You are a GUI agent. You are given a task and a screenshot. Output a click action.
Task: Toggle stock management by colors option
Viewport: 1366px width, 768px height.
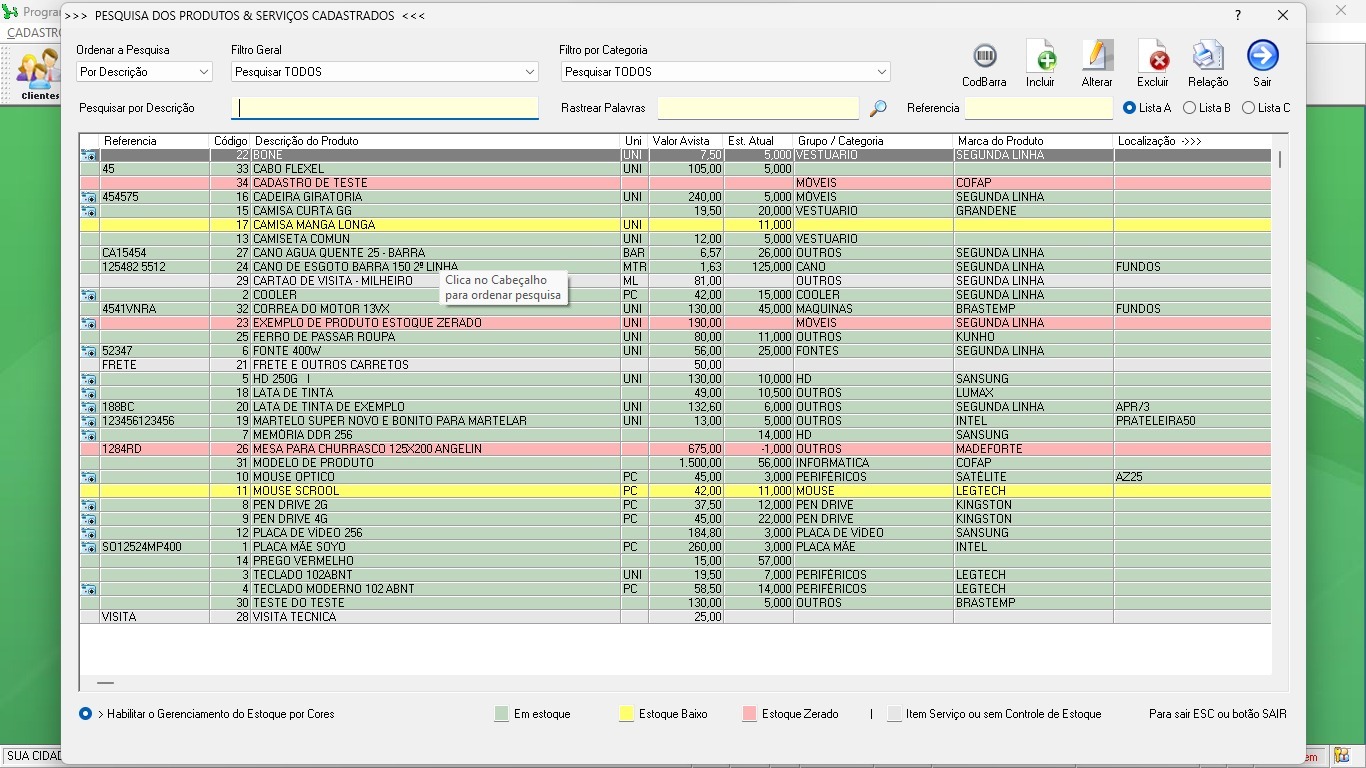pos(86,714)
